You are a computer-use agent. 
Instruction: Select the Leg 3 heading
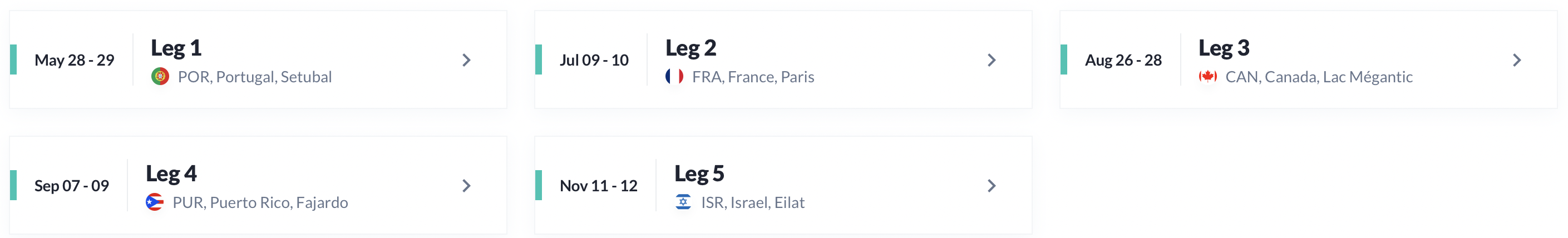1224,48
